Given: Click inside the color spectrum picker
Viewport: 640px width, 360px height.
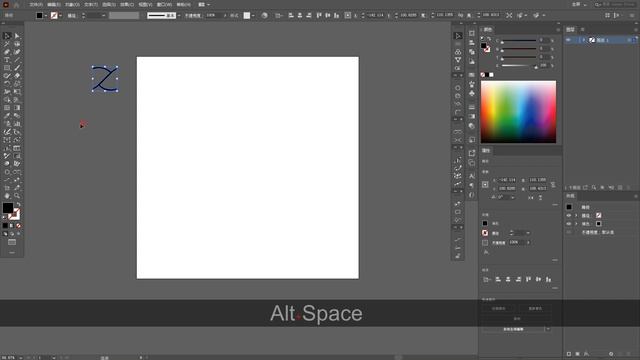Looking at the screenshot, I should 518,112.
